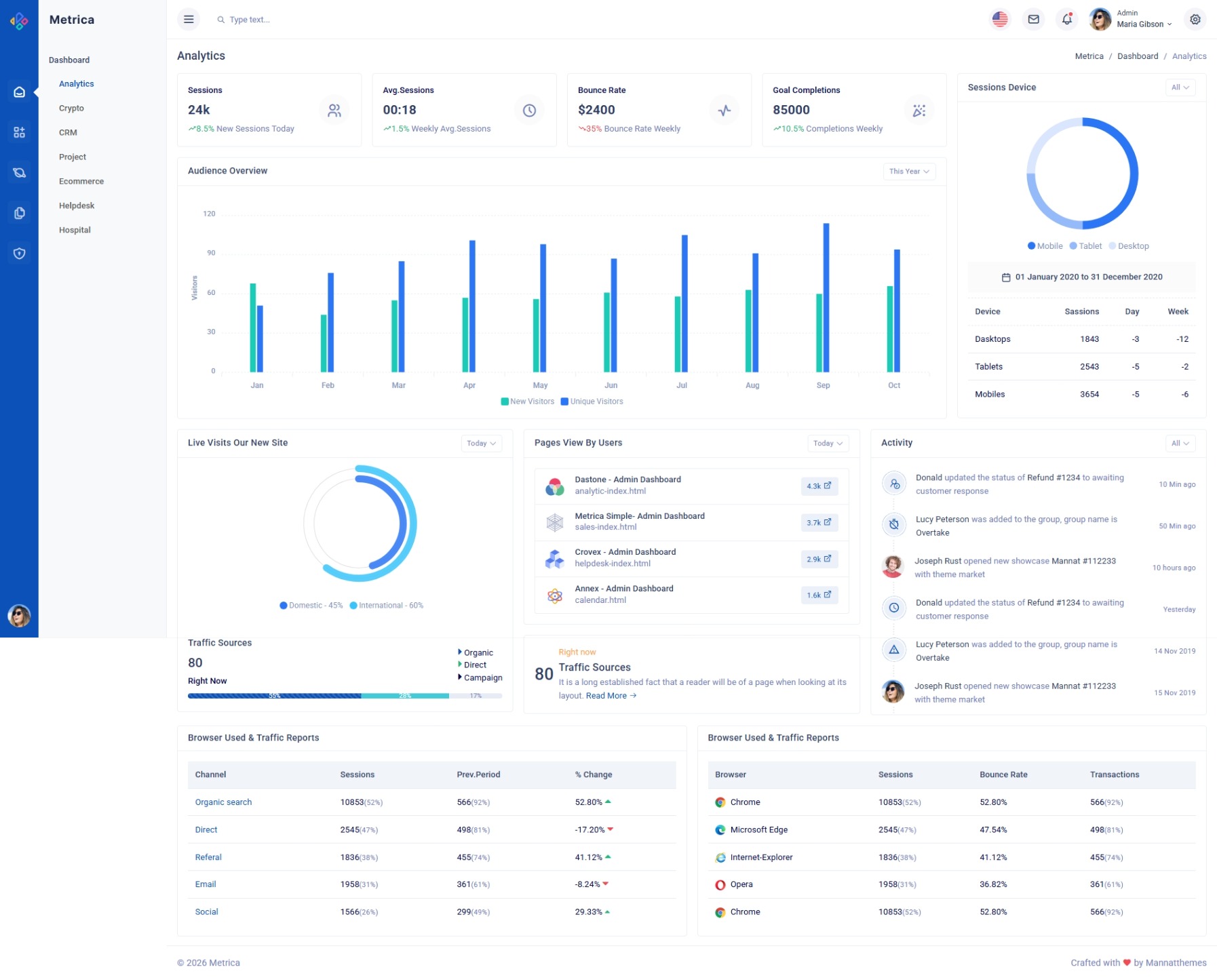Open the settings gear icon

[1195, 20]
